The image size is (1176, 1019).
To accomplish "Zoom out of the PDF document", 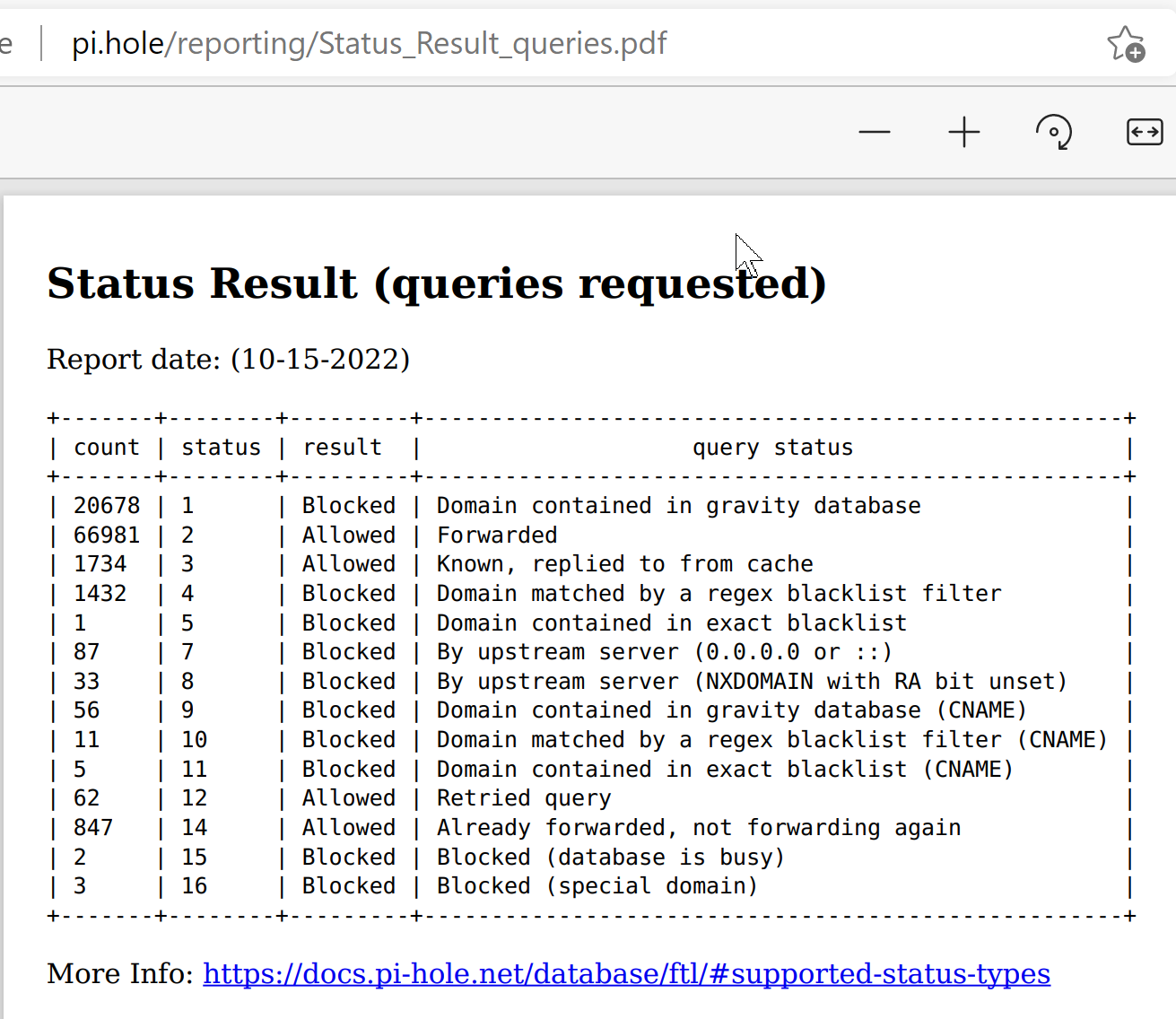I will pos(874,132).
